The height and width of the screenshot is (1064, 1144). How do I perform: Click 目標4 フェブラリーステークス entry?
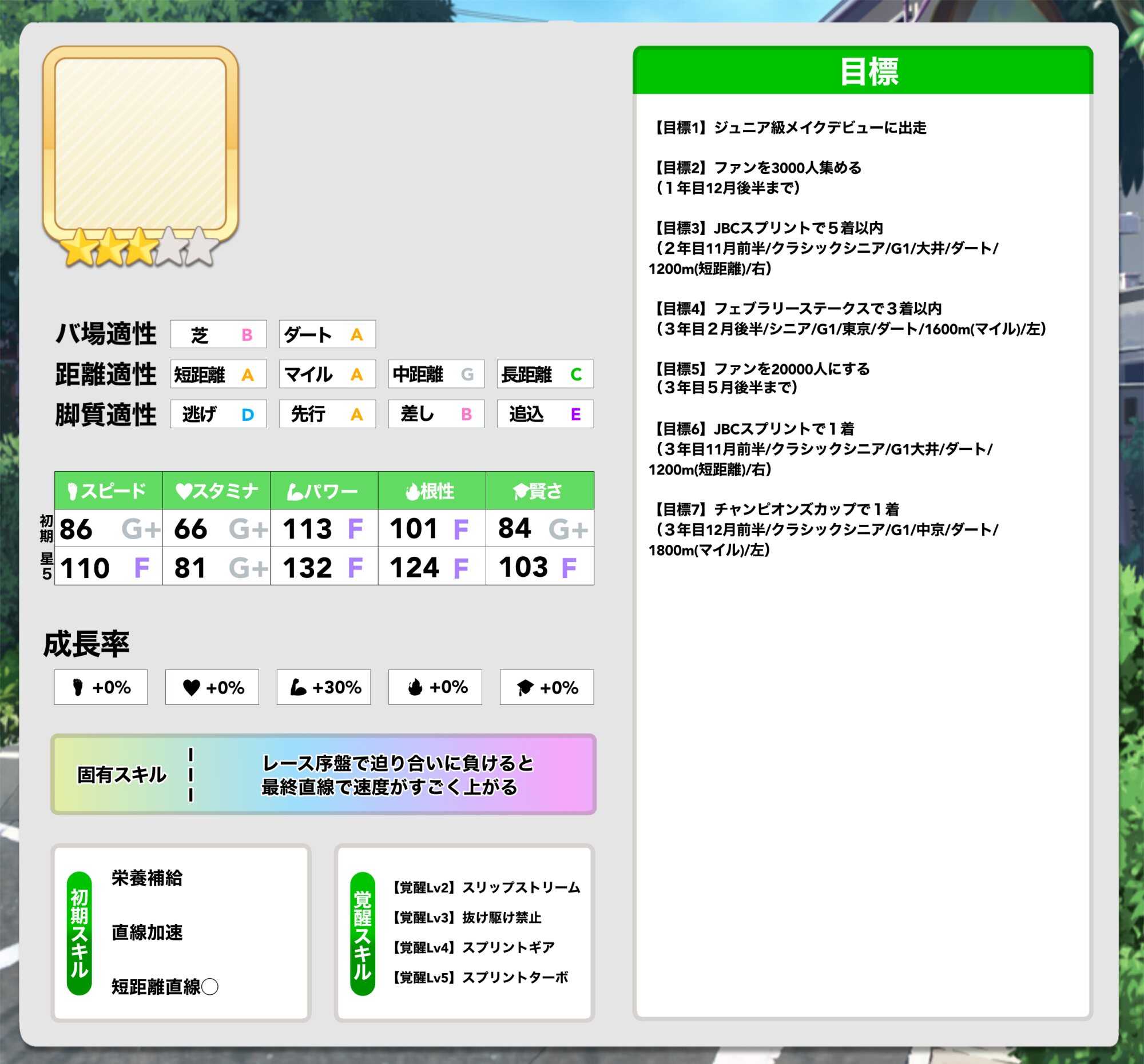[848, 318]
